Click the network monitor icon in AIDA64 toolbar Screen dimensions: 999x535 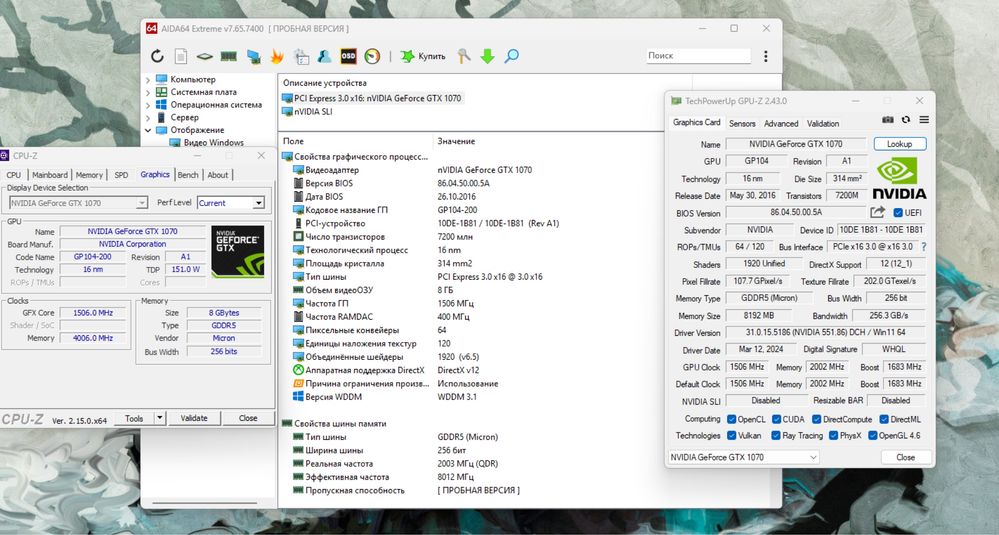click(x=254, y=57)
